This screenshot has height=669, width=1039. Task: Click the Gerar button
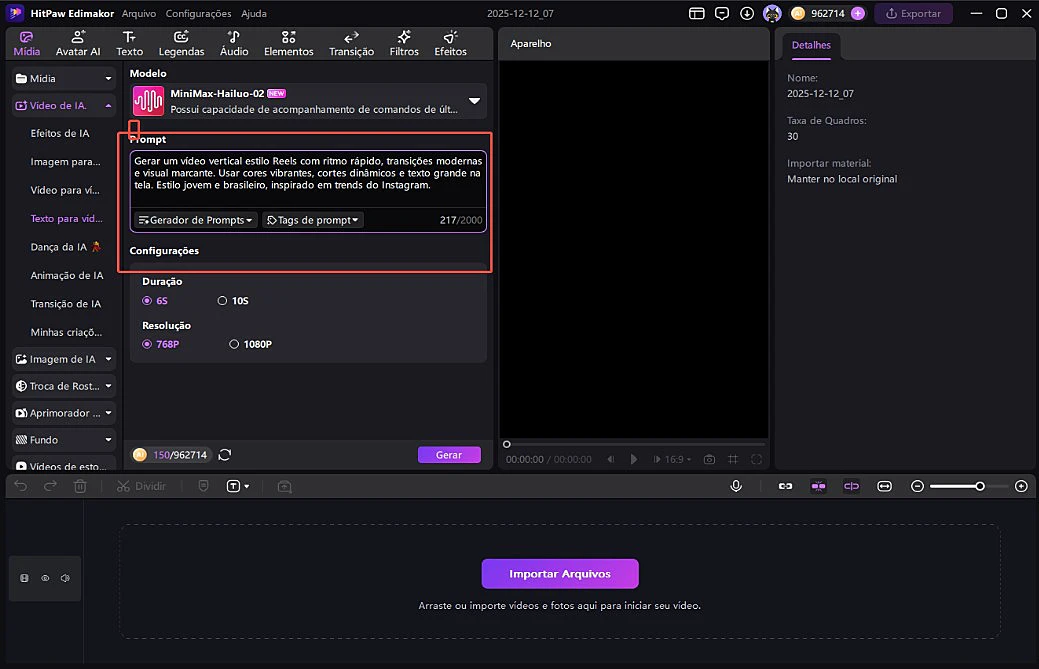[x=449, y=455]
